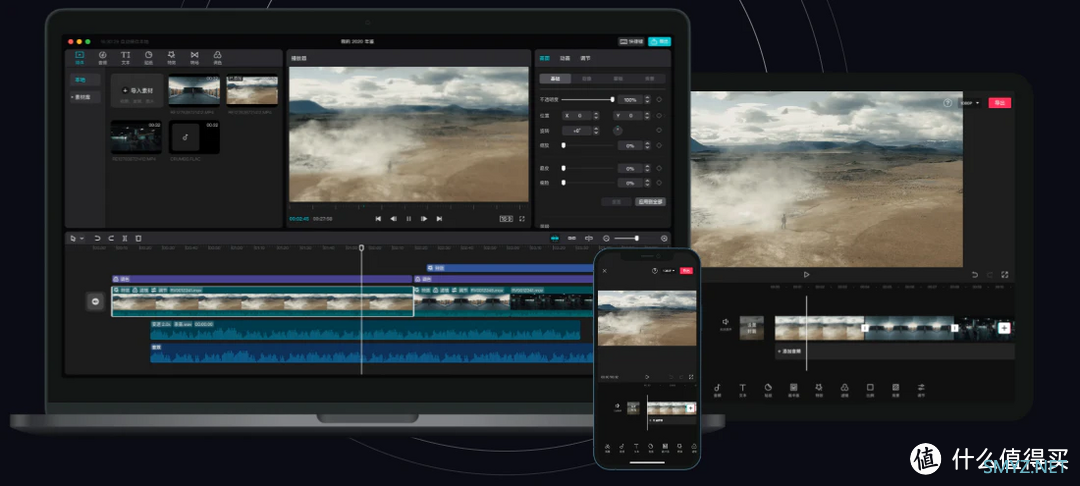Toggle the main-track magnet snapping (highlighted) on laptop

coord(555,238)
